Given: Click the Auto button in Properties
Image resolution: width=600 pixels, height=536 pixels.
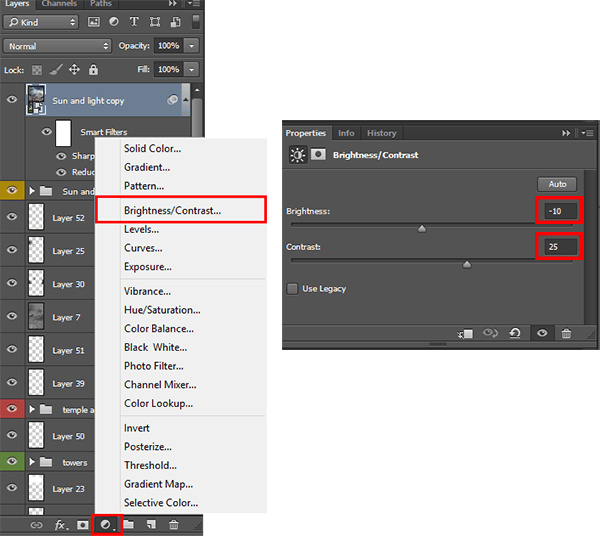Looking at the screenshot, I should 557,184.
